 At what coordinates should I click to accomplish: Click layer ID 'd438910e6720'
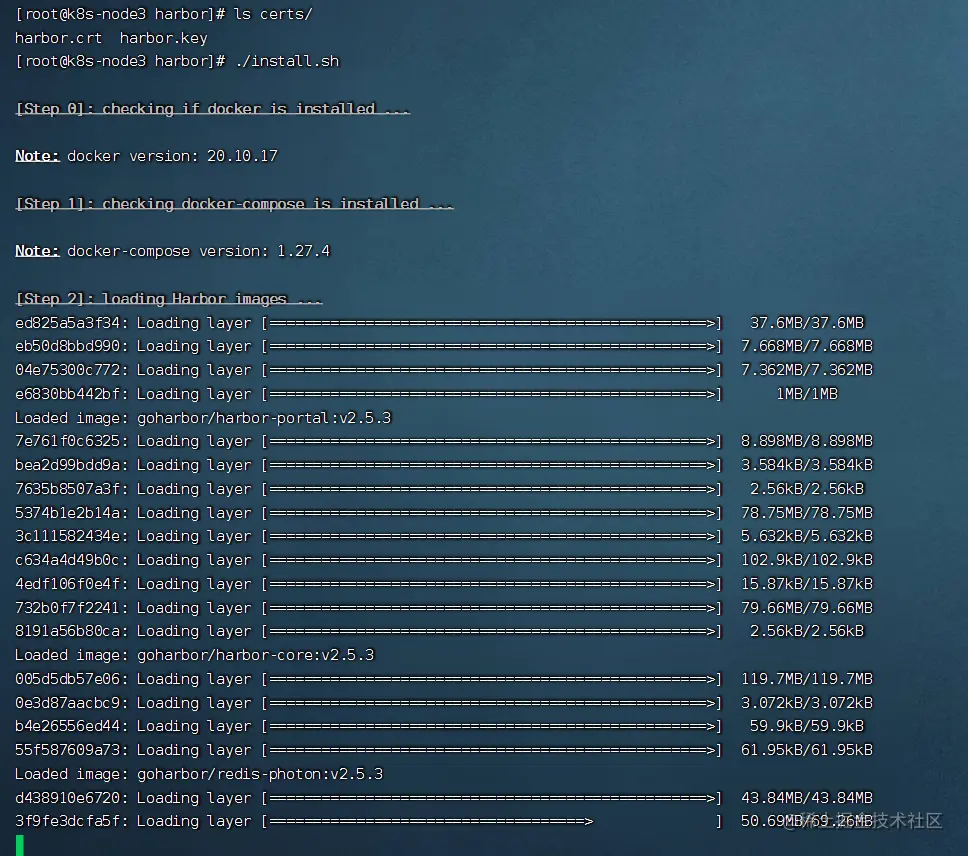67,798
